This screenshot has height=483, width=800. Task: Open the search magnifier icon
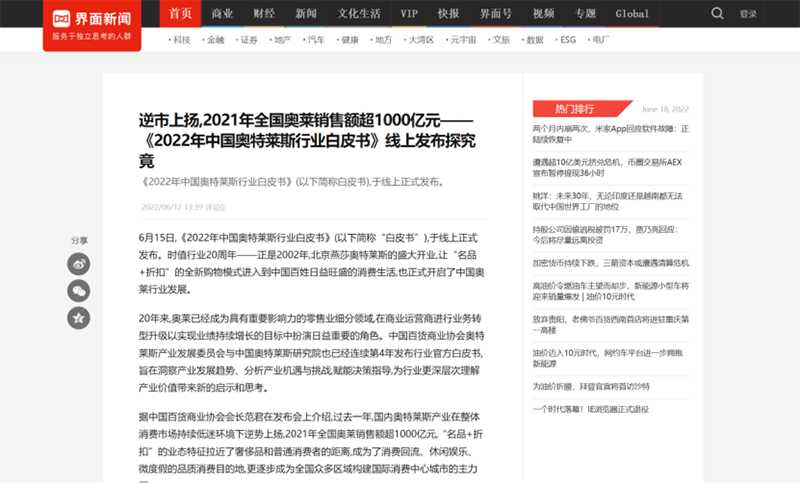pos(717,14)
